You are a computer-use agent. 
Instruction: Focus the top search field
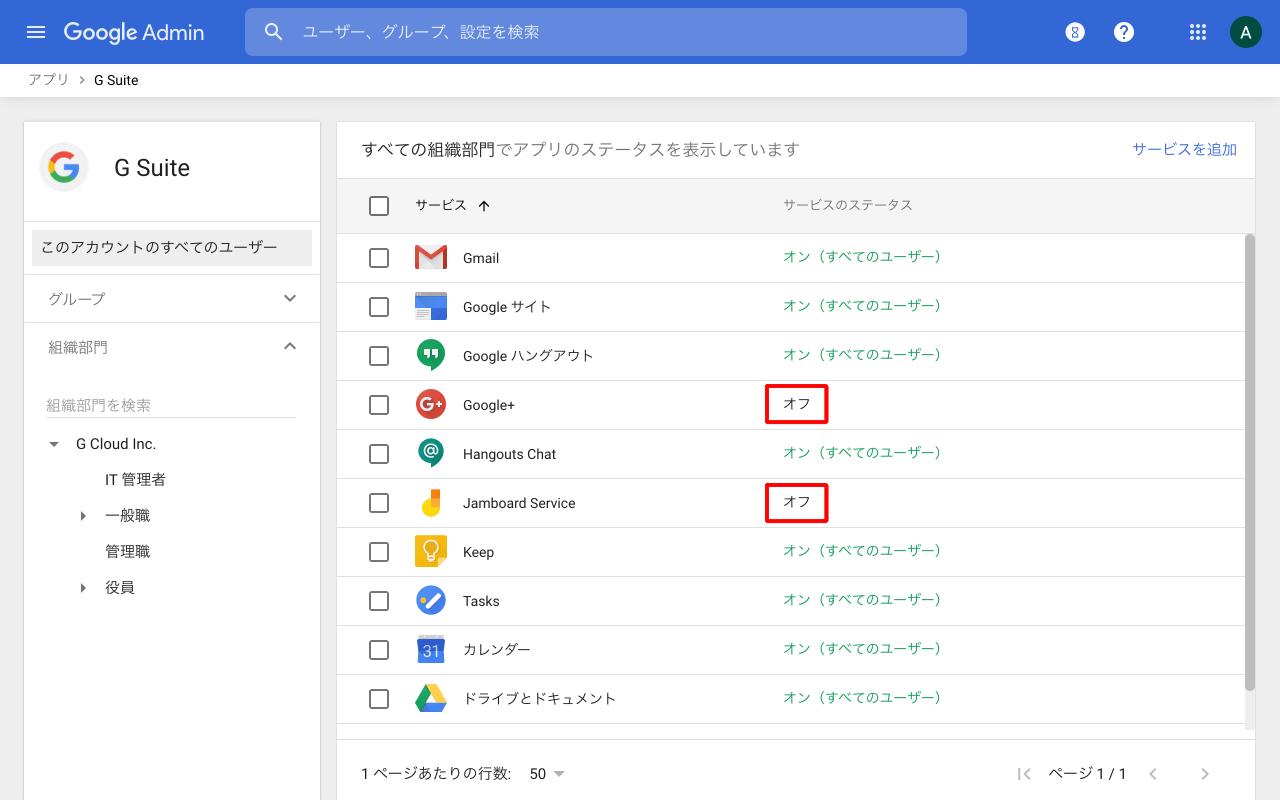point(606,32)
